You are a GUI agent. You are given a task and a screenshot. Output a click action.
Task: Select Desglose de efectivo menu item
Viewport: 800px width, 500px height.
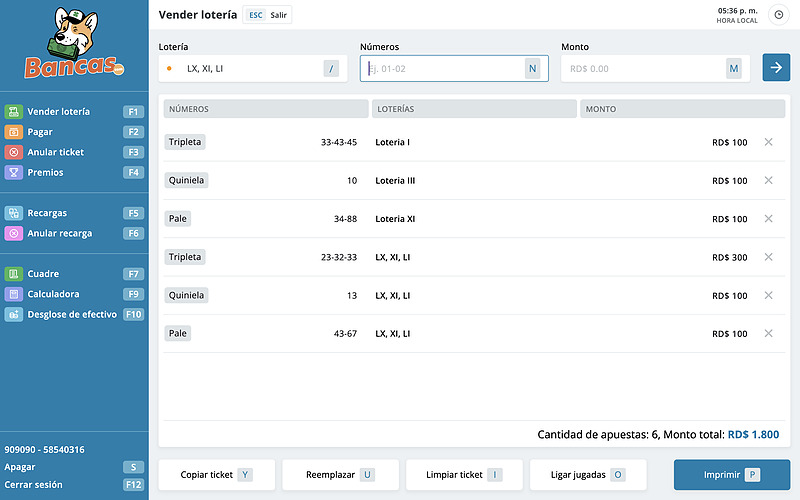pos(72,314)
